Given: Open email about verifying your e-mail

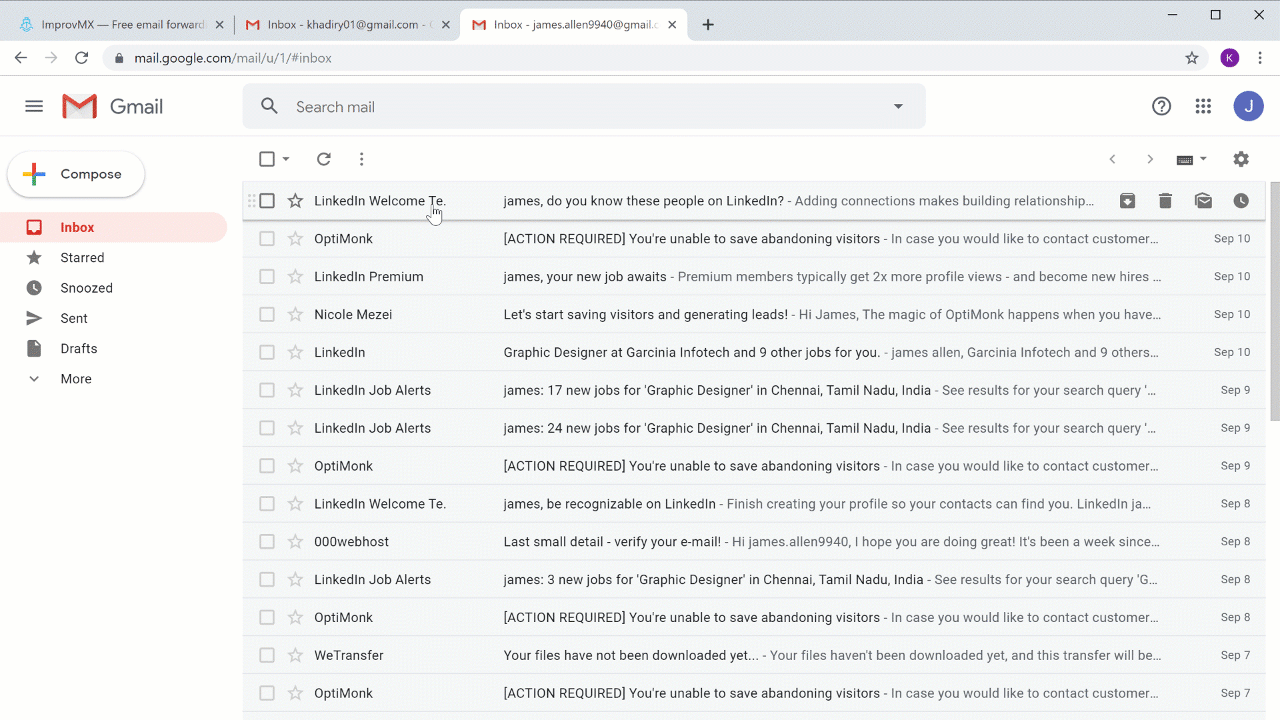Looking at the screenshot, I should pos(754,541).
